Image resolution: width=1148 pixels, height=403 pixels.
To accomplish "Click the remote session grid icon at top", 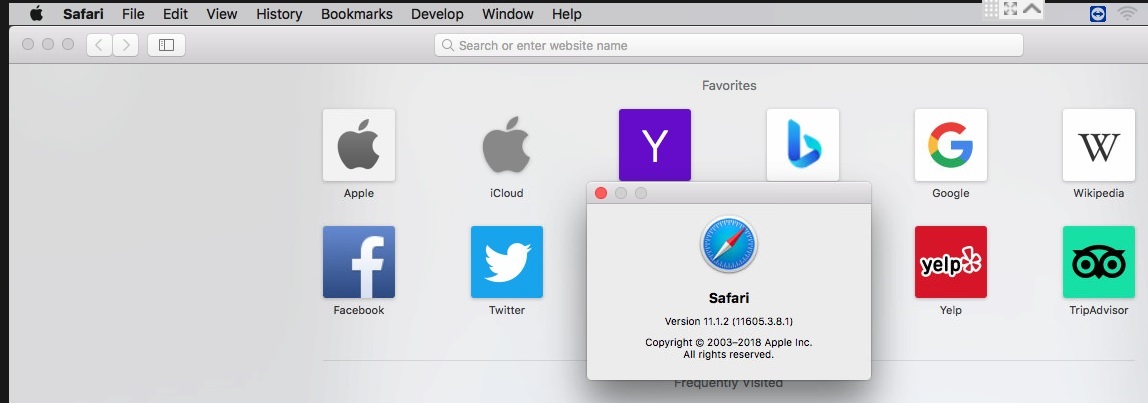I will click(991, 9).
